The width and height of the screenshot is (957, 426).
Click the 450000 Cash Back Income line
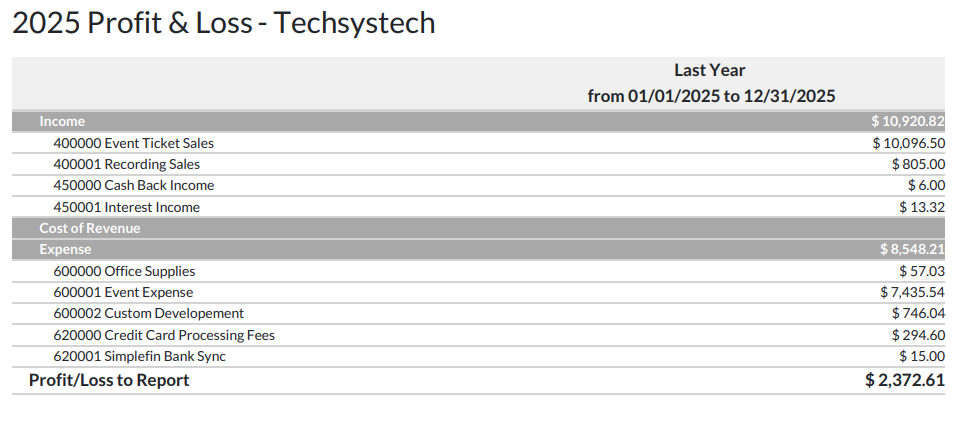[133, 185]
